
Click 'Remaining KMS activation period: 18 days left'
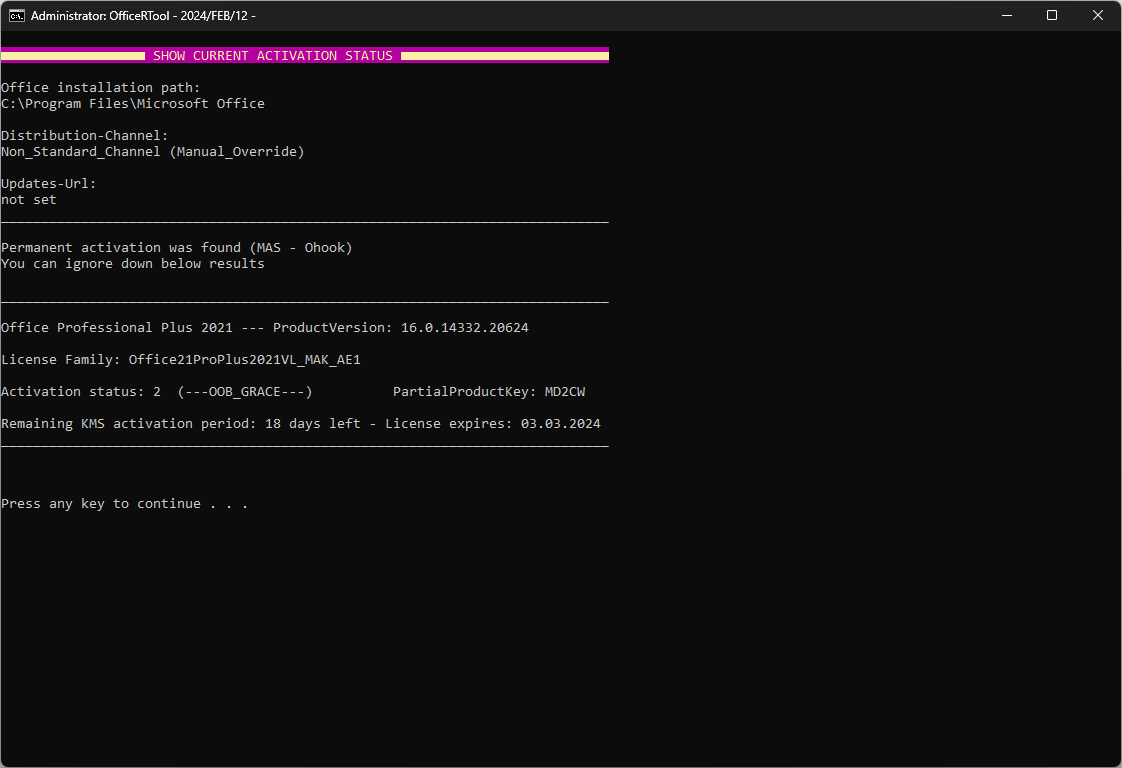click(x=181, y=424)
